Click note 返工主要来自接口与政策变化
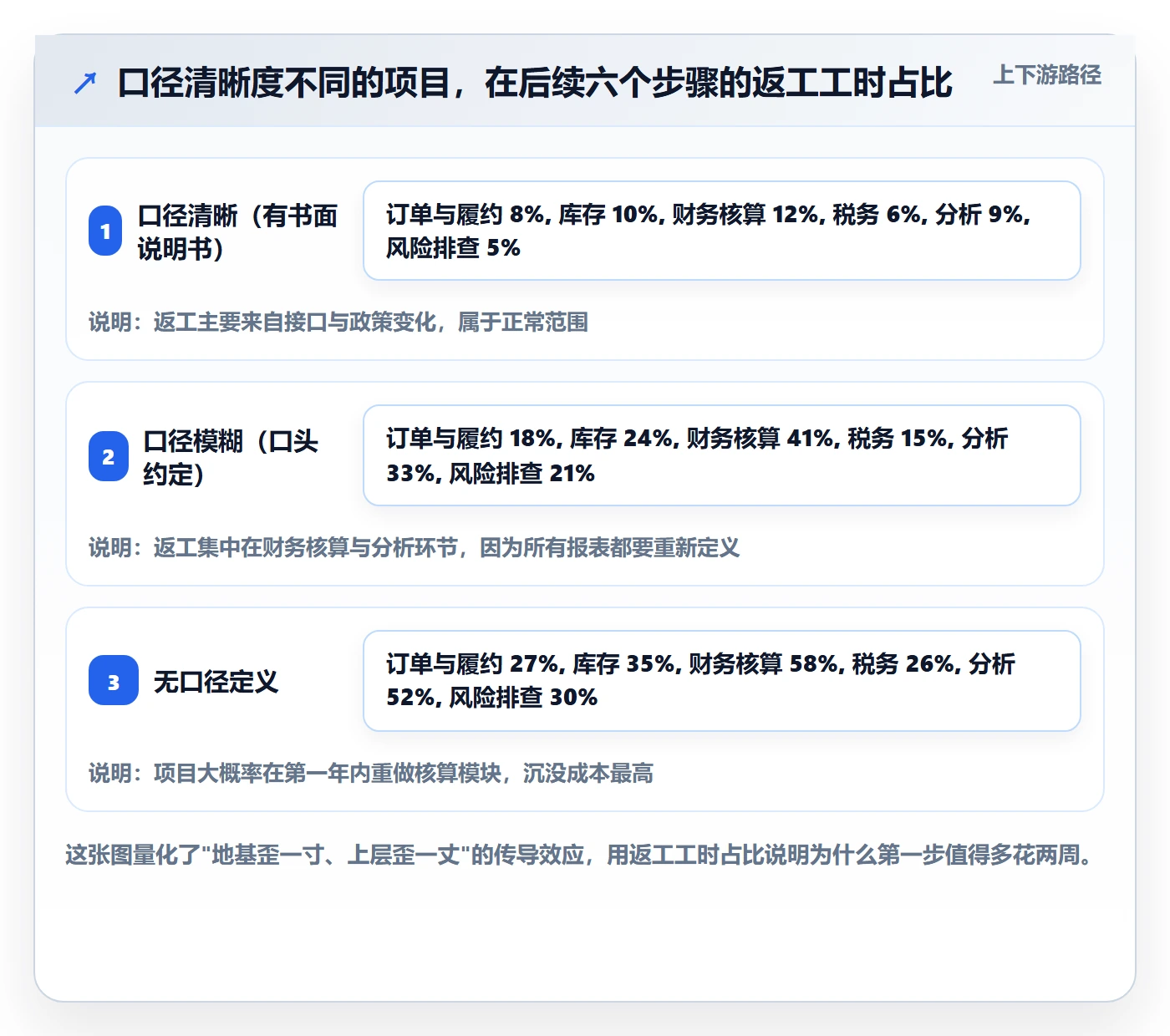Screen dimensions: 1170x1036 tap(338, 322)
